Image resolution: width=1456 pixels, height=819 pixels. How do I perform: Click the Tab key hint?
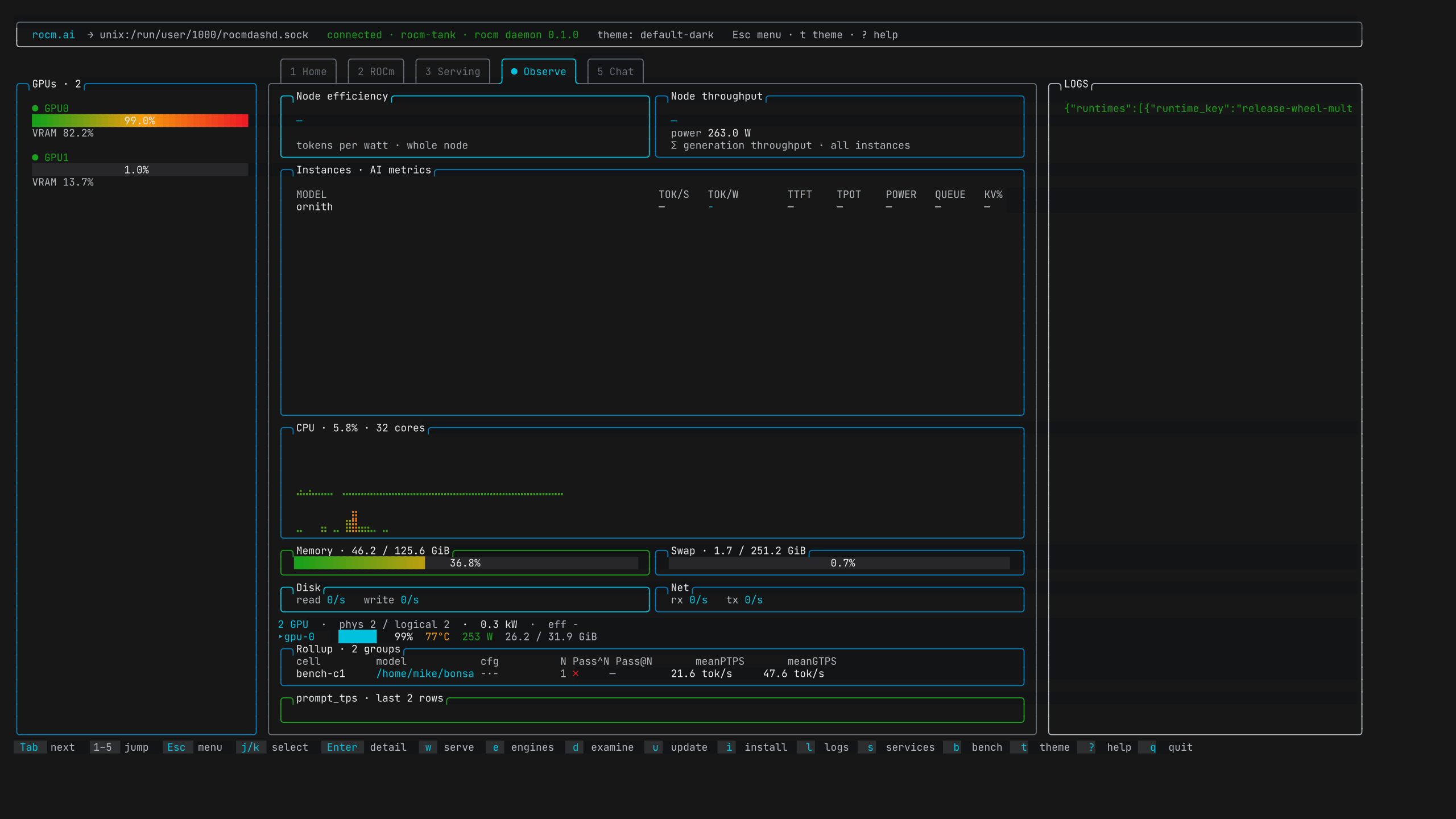[x=29, y=747]
